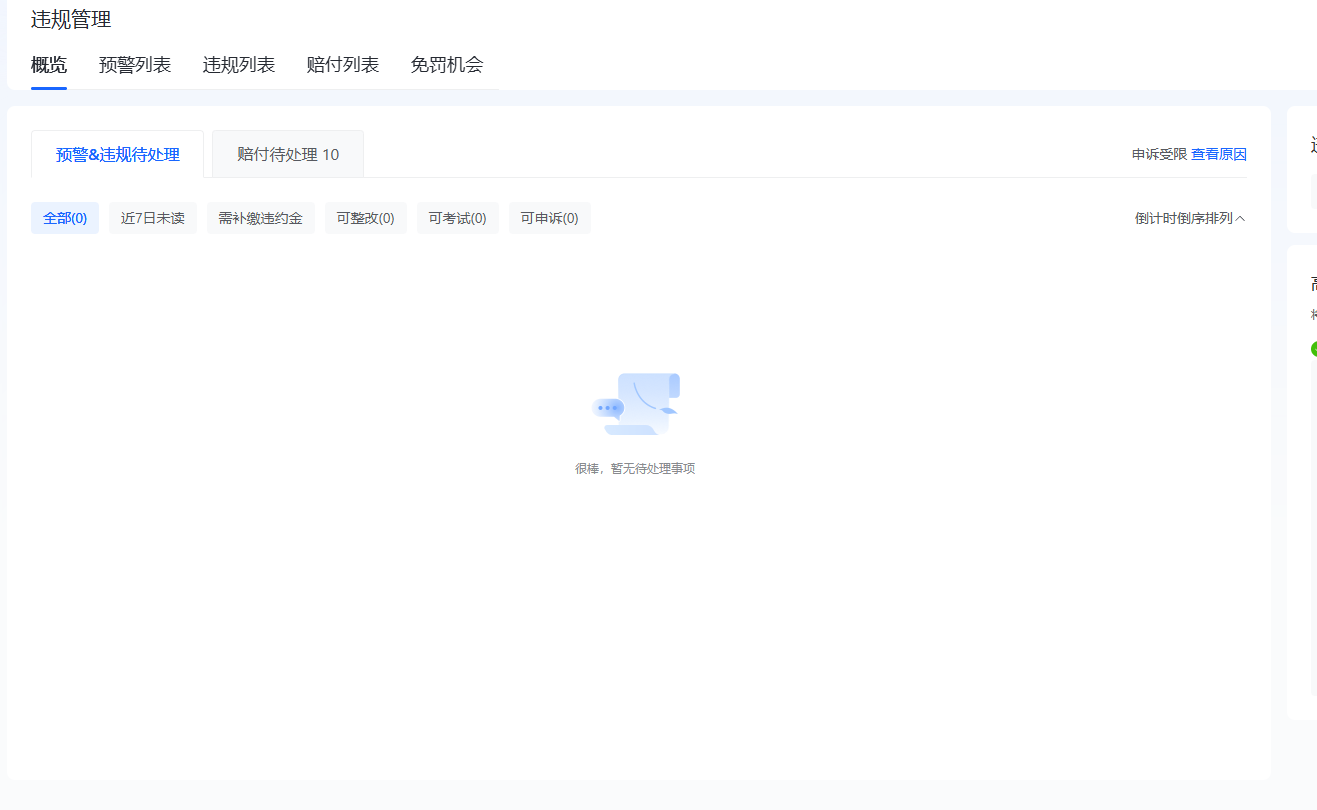Image resolution: width=1317 pixels, height=810 pixels.
Task: Enable the 需补缴违约金 filter
Action: tap(261, 218)
